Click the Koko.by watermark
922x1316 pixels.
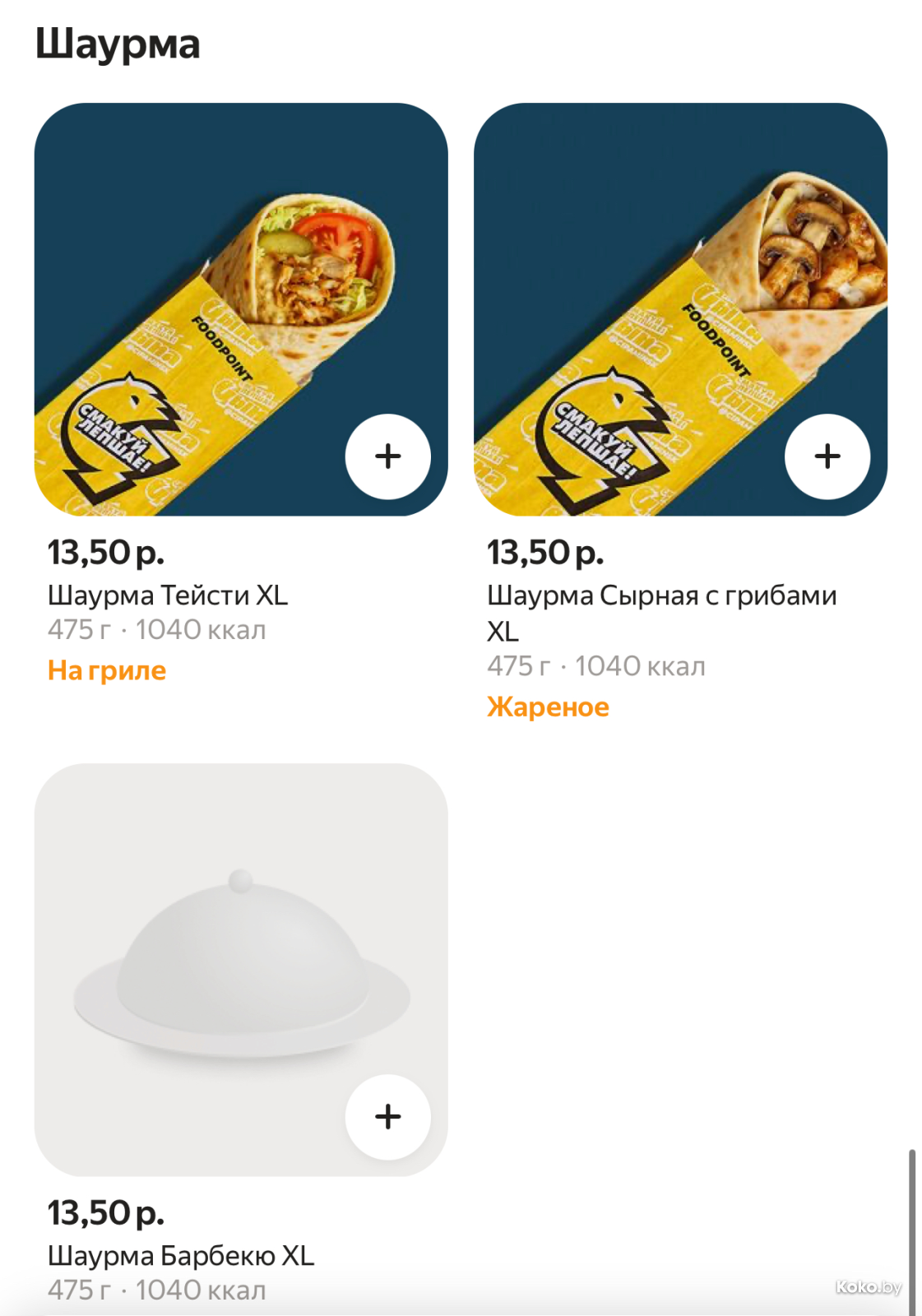[868, 1287]
